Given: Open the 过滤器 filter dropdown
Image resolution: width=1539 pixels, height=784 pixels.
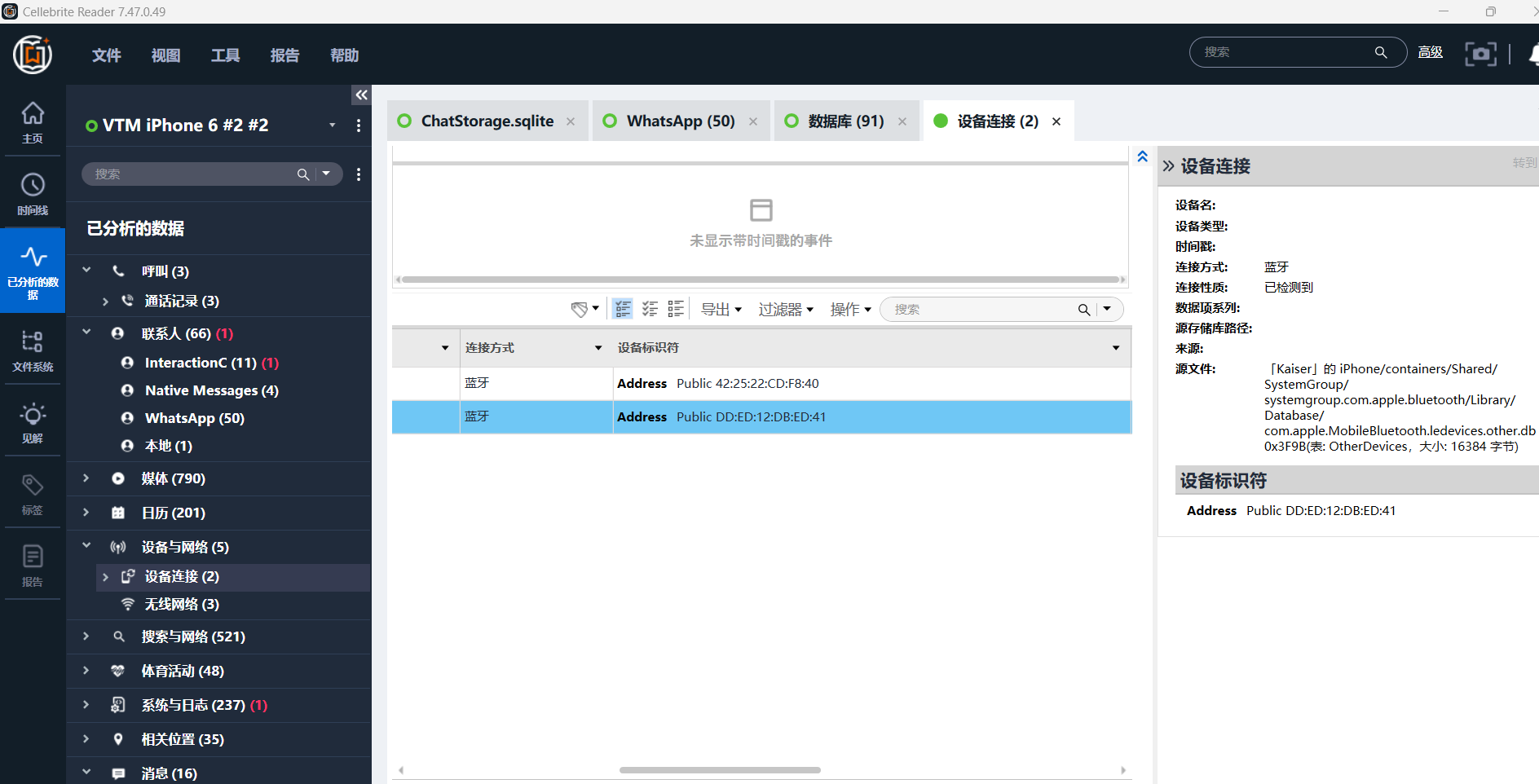Looking at the screenshot, I should pos(786,310).
